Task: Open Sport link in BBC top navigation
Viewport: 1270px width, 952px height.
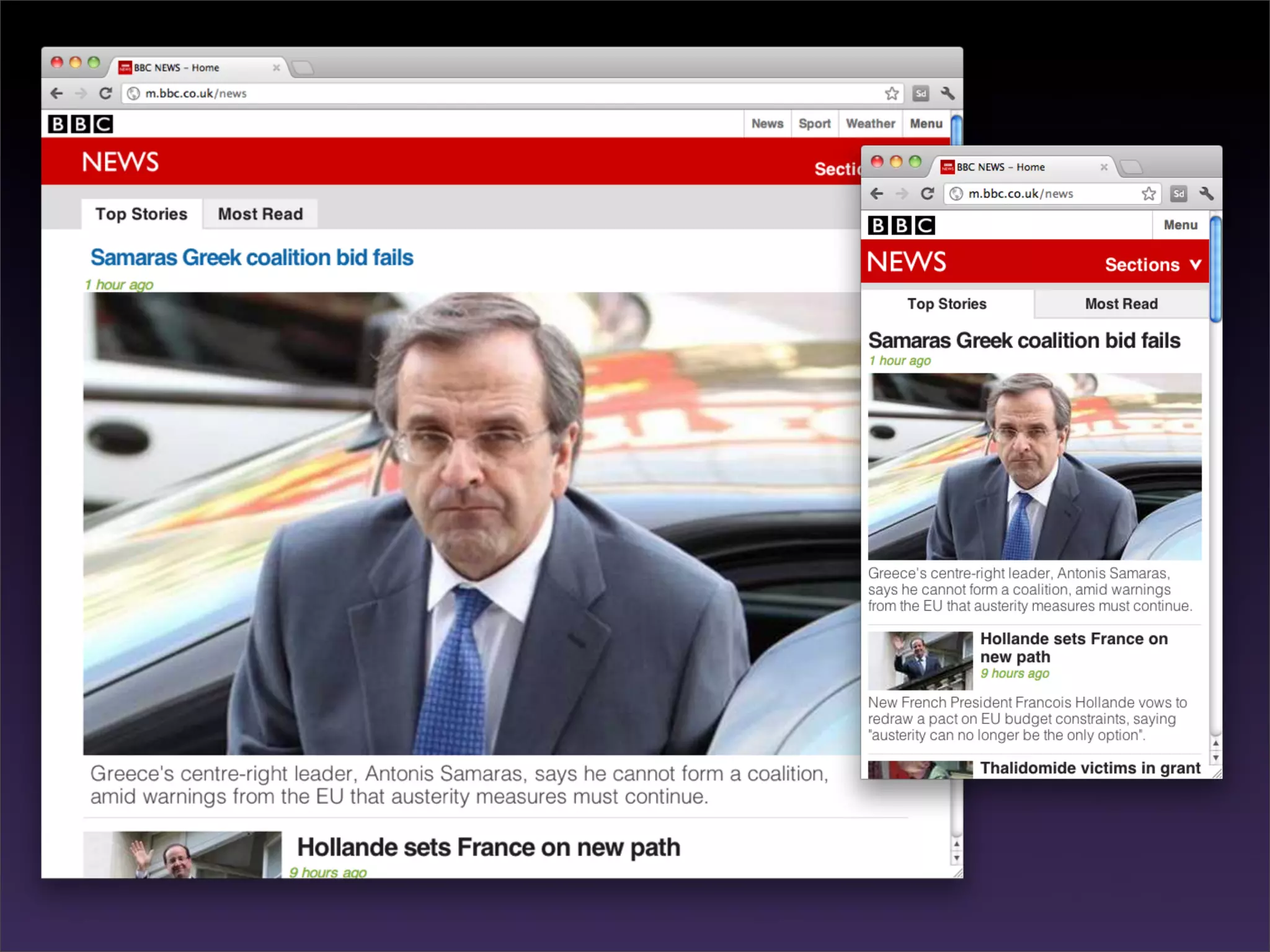Action: click(814, 124)
